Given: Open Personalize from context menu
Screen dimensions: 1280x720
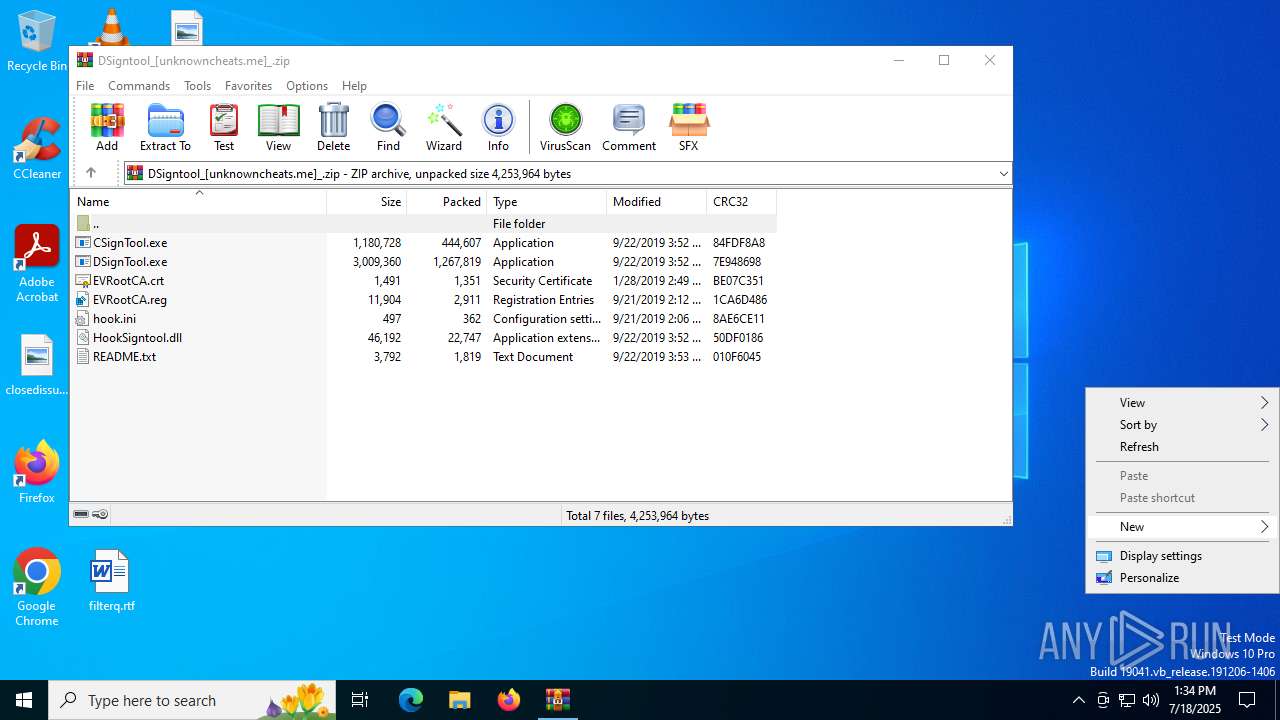Looking at the screenshot, I should click(x=1182, y=578).
